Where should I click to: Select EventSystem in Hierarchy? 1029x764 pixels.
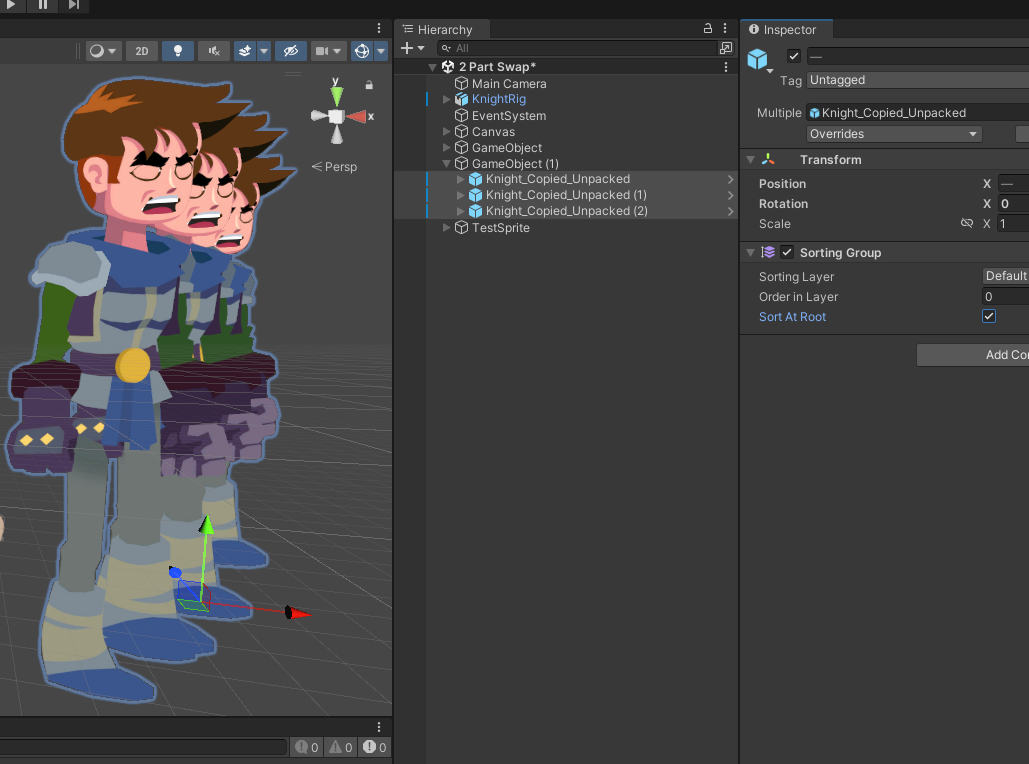(x=509, y=116)
